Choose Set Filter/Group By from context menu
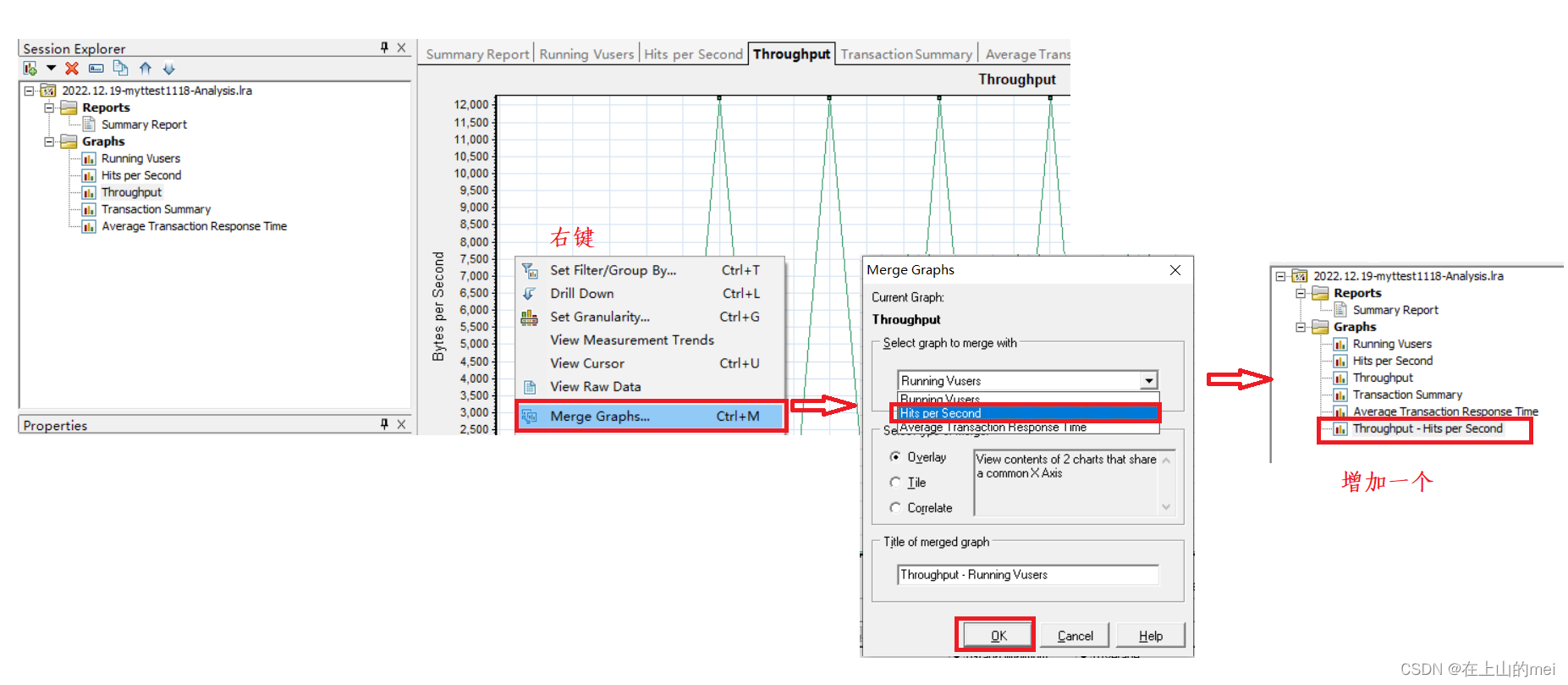1568x685 pixels. click(x=651, y=270)
